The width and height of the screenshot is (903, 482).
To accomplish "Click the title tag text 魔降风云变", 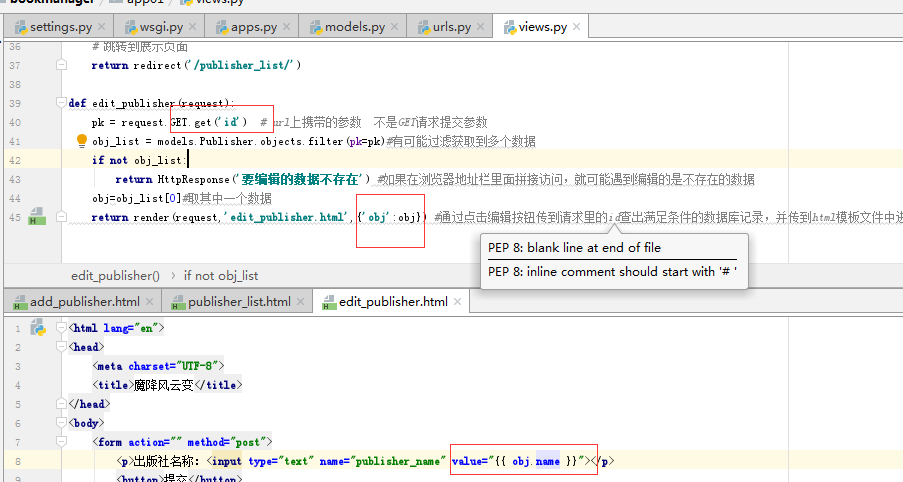I will 164,385.
